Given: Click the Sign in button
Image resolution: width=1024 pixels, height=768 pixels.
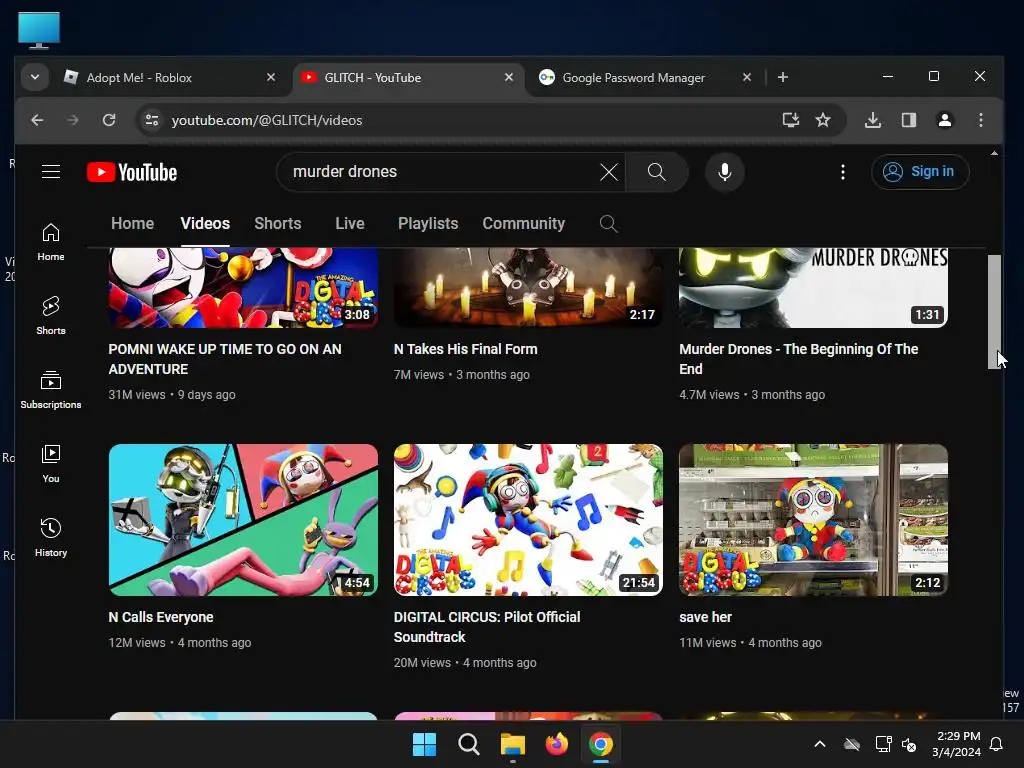Looking at the screenshot, I should (920, 172).
